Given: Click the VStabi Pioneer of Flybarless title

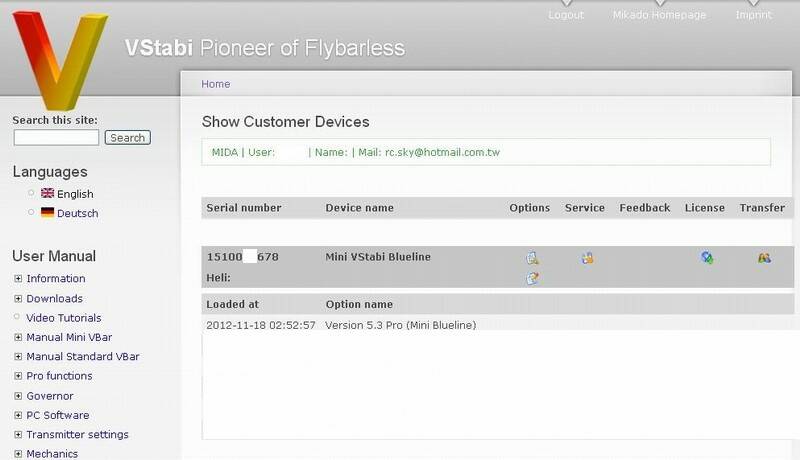Looking at the screenshot, I should [265, 48].
